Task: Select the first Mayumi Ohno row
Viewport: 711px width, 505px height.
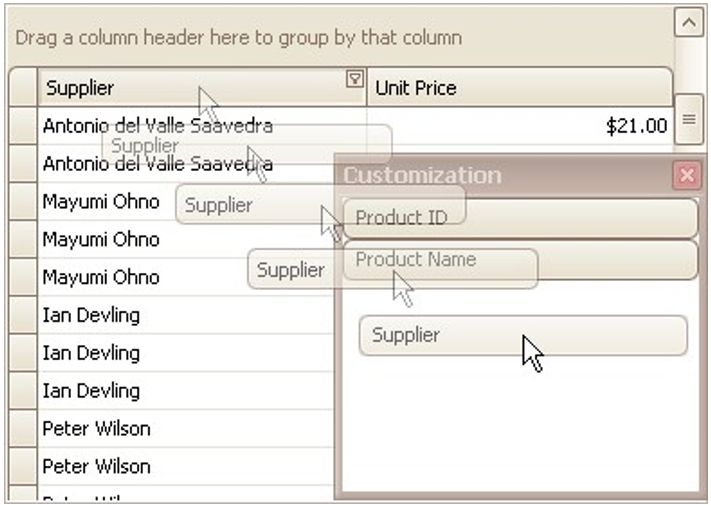Action: [x=100, y=201]
